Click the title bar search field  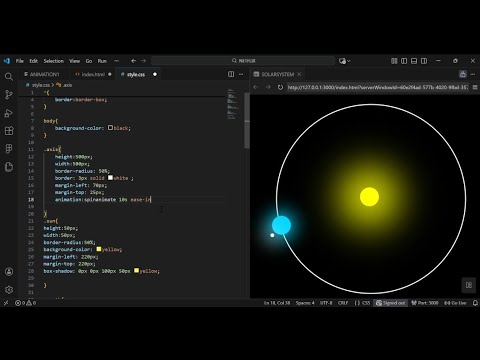243,61
